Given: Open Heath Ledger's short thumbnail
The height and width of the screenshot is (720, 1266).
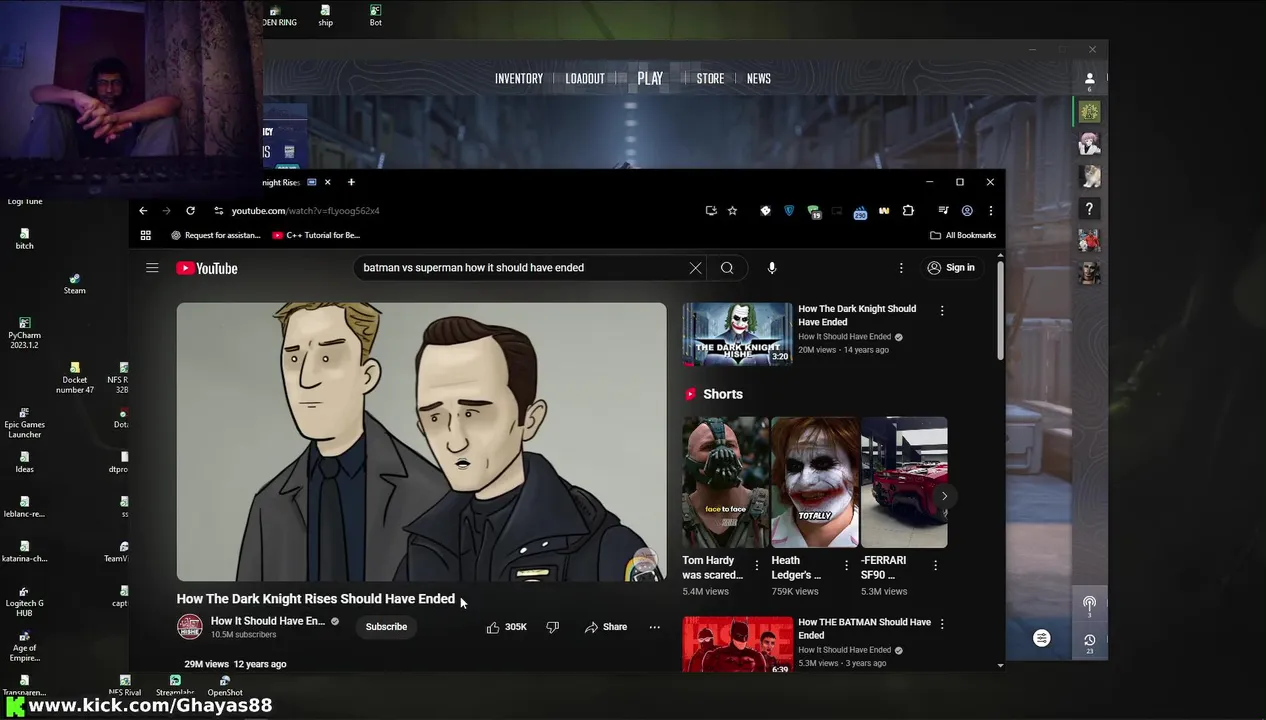Looking at the screenshot, I should click(x=814, y=482).
